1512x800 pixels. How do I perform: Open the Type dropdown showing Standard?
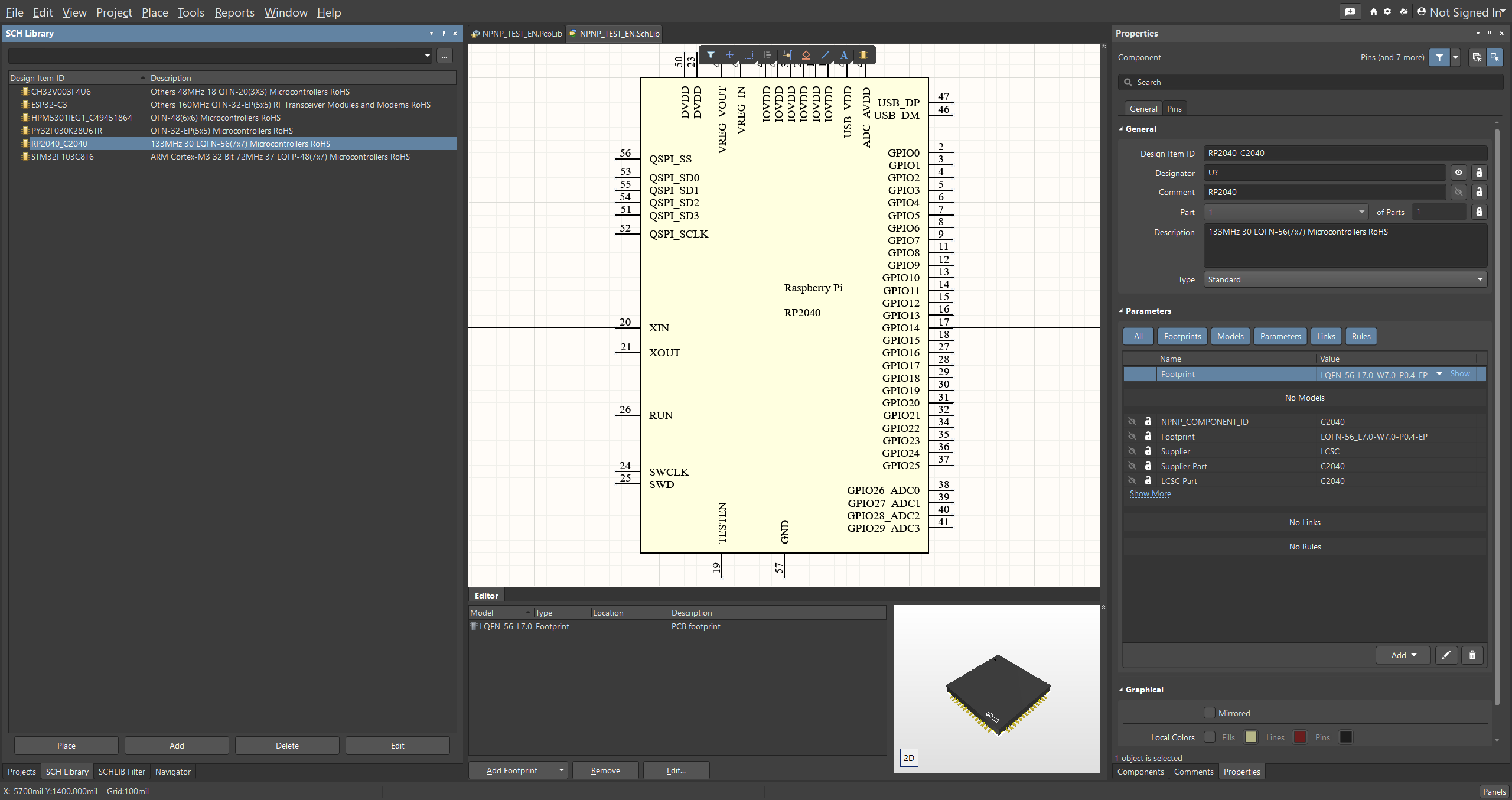coord(1345,279)
